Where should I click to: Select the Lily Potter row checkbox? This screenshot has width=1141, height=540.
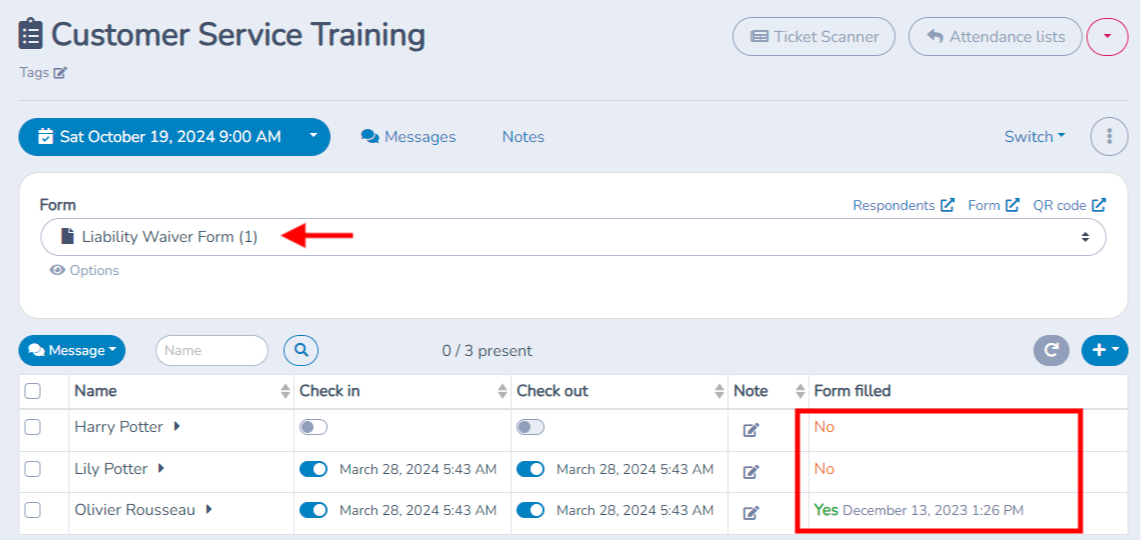33,469
